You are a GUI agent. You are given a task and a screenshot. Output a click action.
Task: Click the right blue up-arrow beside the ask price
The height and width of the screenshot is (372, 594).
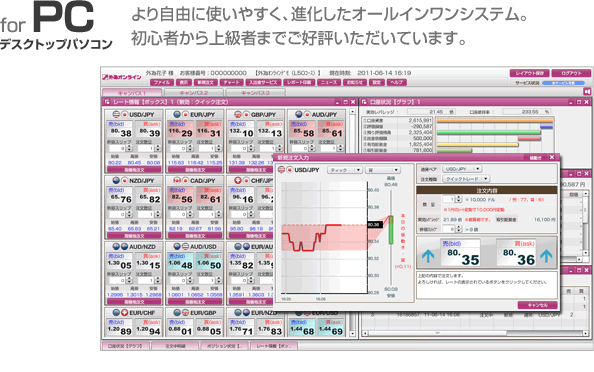546,256
